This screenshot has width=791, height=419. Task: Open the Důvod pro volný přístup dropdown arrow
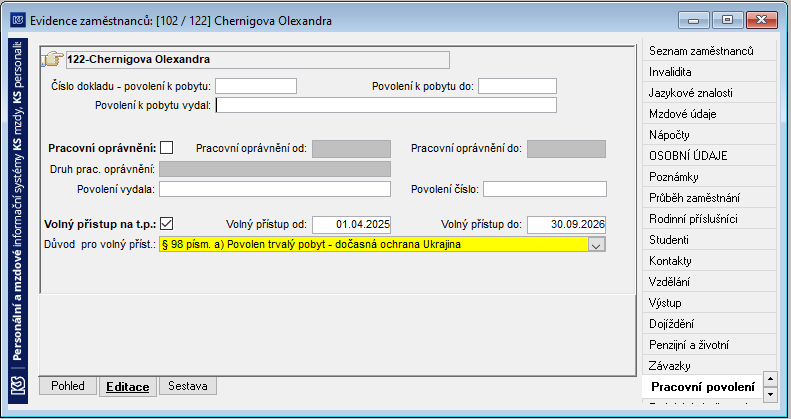point(597,245)
